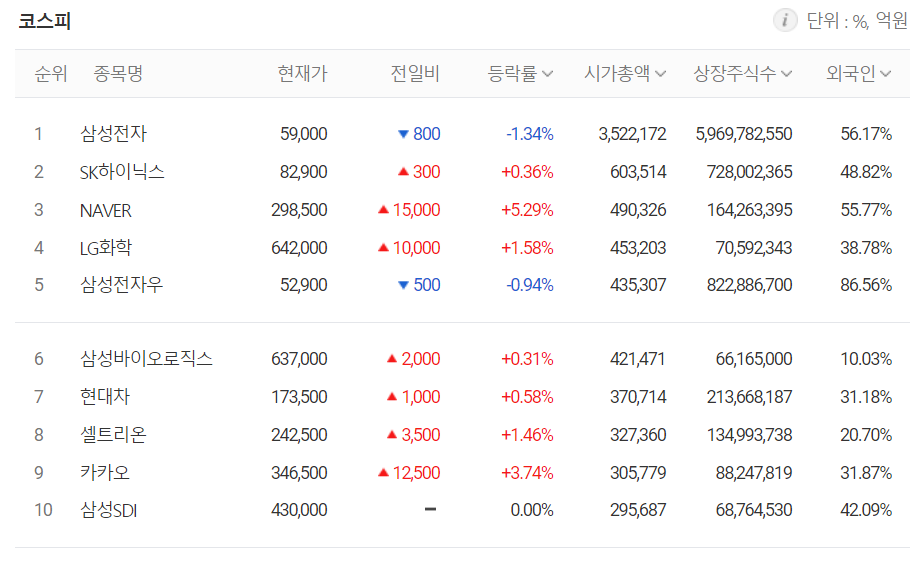Image resolution: width=913 pixels, height=565 pixels.
Task: Click foreign ownership 10.03%
Action: pos(866,359)
